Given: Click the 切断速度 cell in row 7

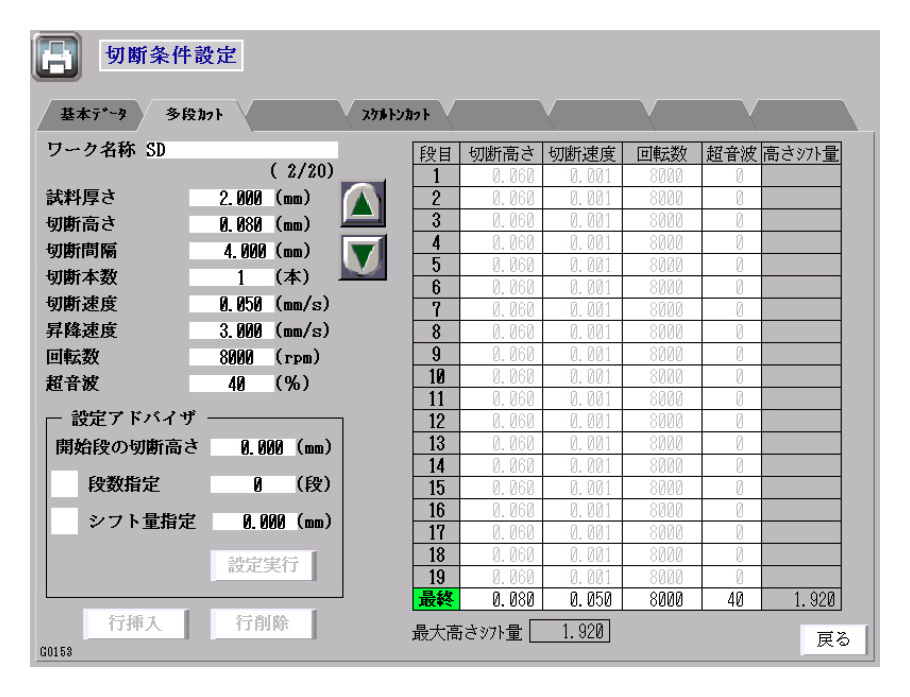Looking at the screenshot, I should pos(582,310).
